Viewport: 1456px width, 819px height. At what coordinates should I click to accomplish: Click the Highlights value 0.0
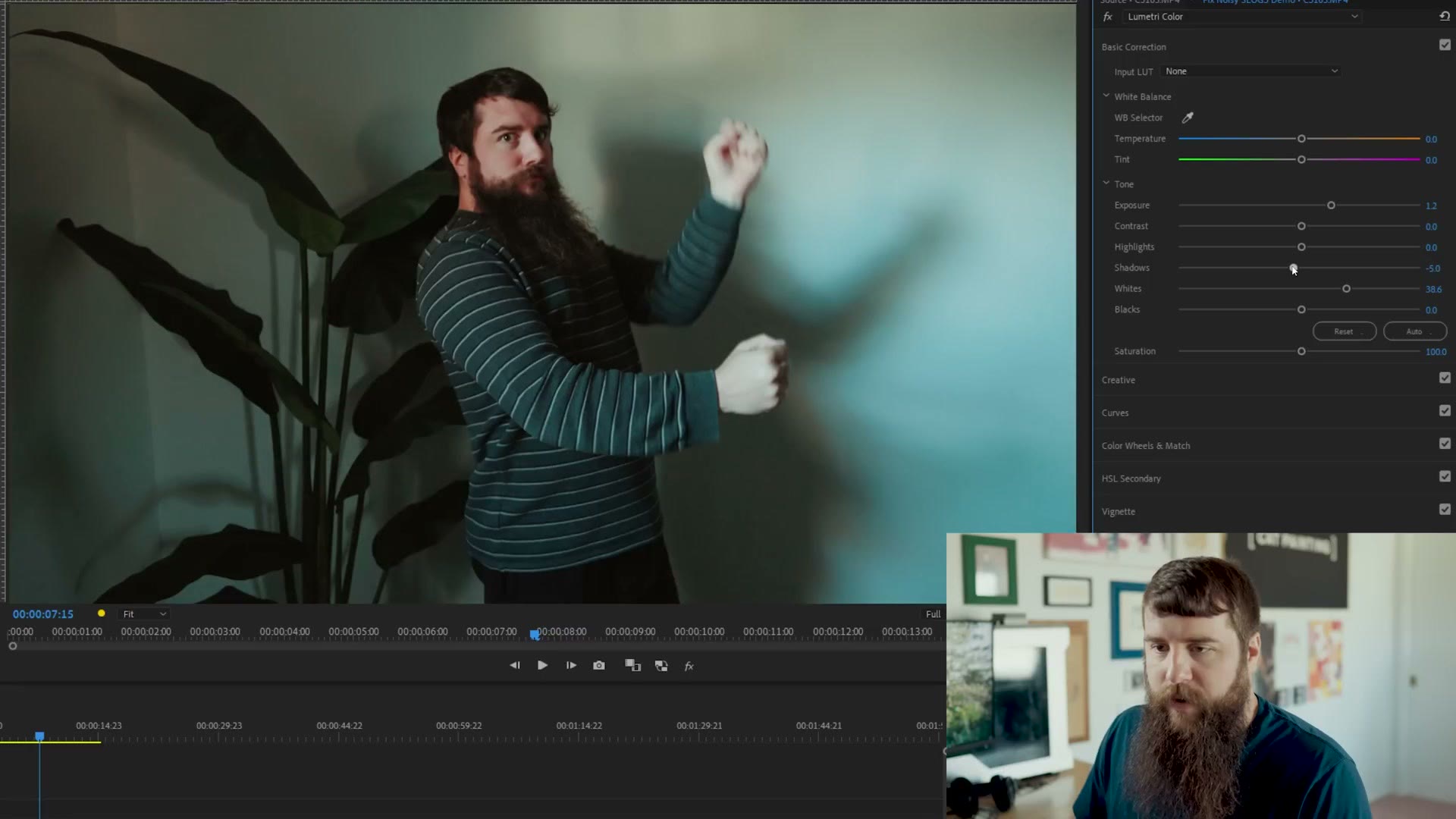coord(1431,248)
